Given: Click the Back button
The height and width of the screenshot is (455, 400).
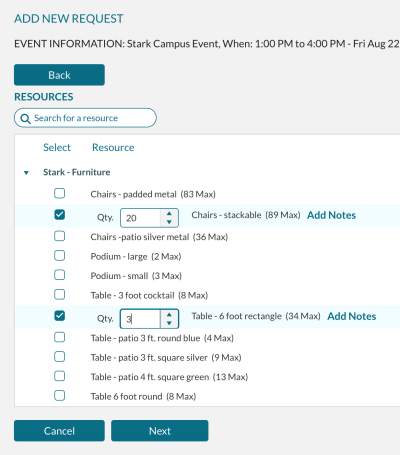Looking at the screenshot, I should tap(59, 75).
